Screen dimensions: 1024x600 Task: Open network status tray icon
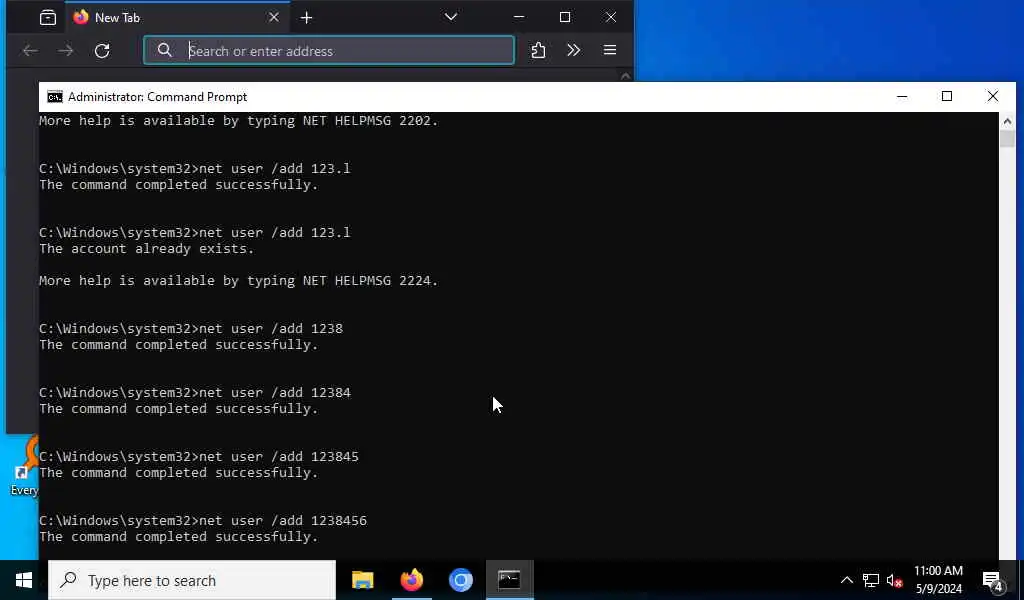871,580
